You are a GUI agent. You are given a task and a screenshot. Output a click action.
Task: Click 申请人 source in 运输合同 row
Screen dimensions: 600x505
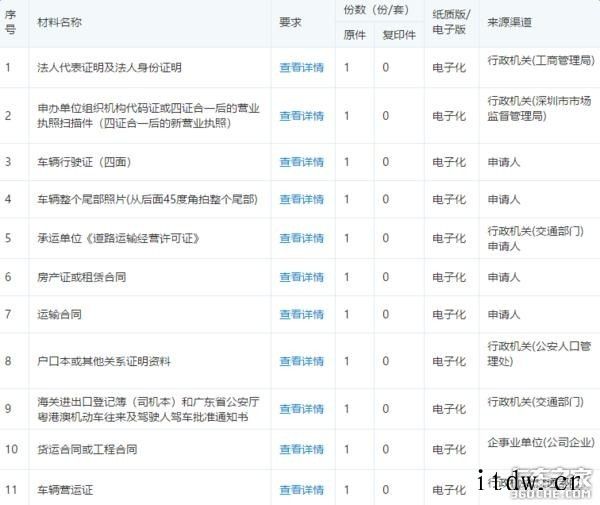(504, 314)
